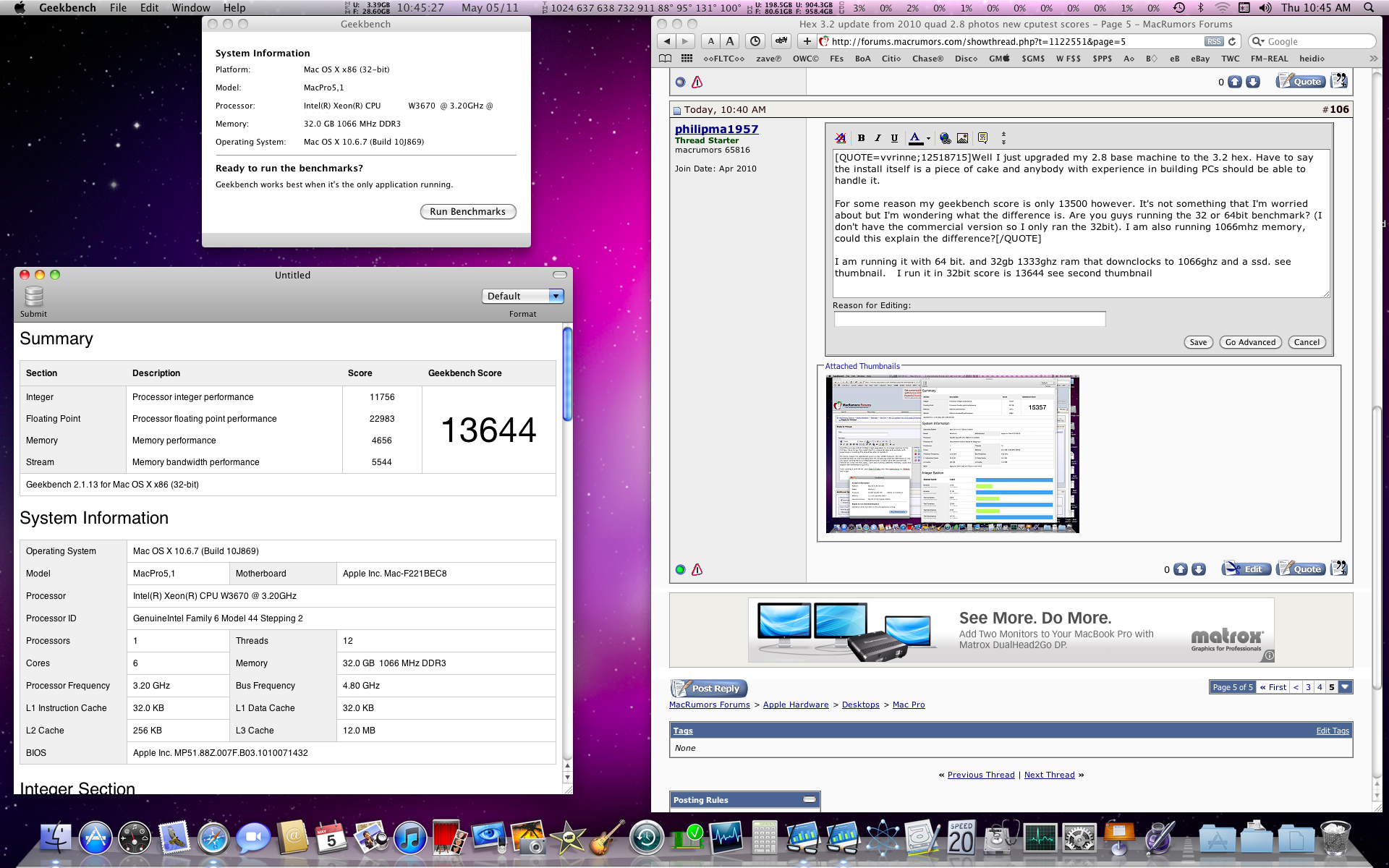Viewport: 1389px width, 868px height.
Task: Toggle Underline formatting in post editor
Action: (x=894, y=137)
